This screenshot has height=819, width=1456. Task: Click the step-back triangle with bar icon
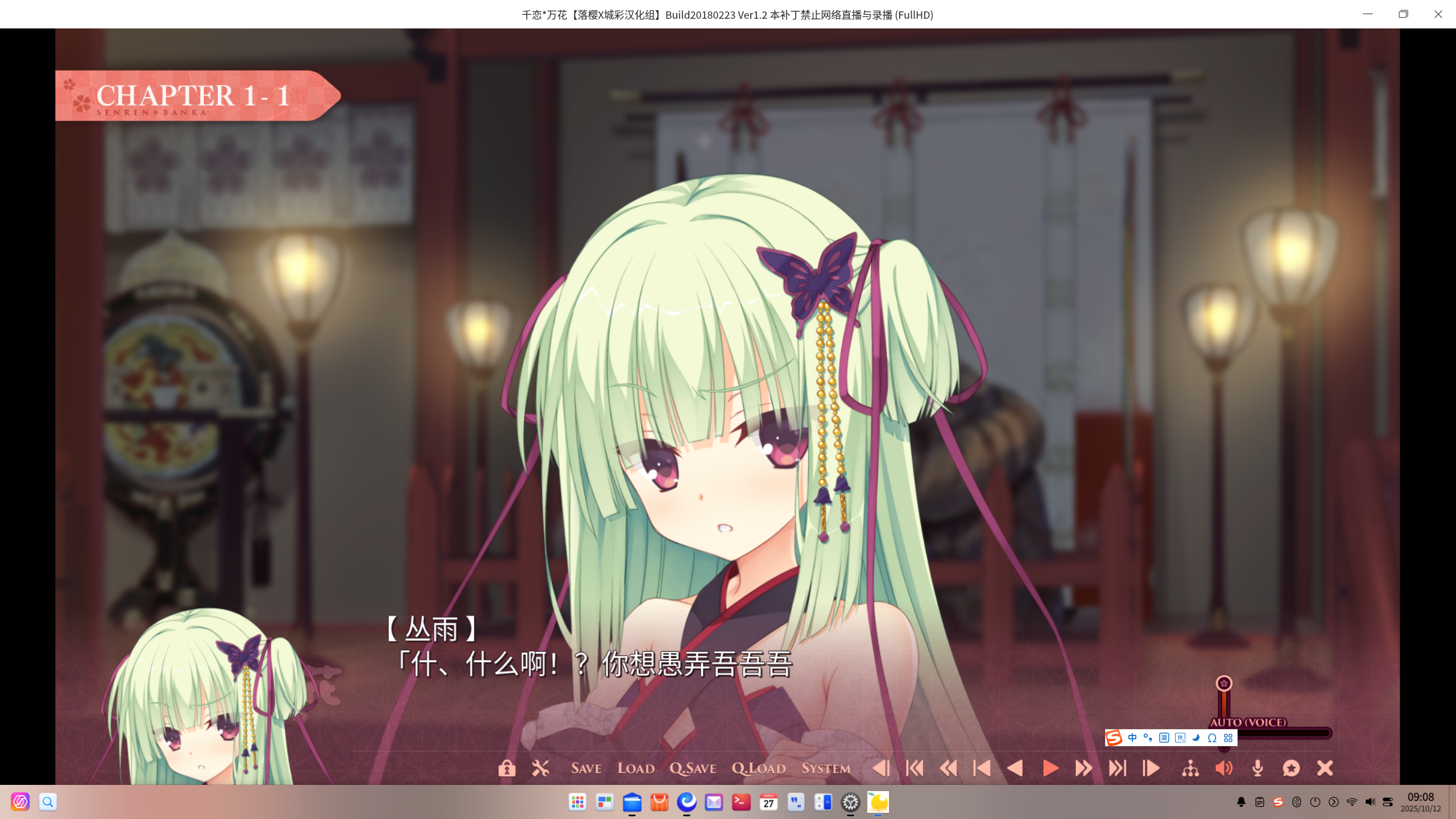coord(881,768)
